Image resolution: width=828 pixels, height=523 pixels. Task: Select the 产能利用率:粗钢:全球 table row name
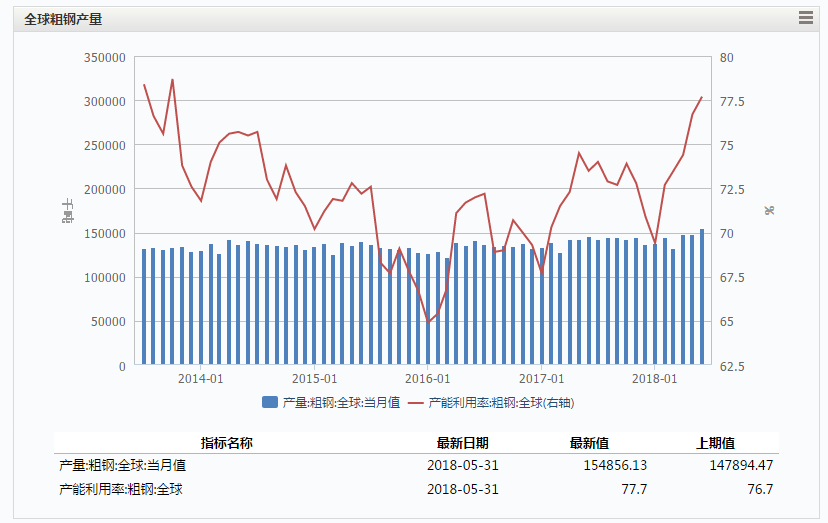point(121,489)
